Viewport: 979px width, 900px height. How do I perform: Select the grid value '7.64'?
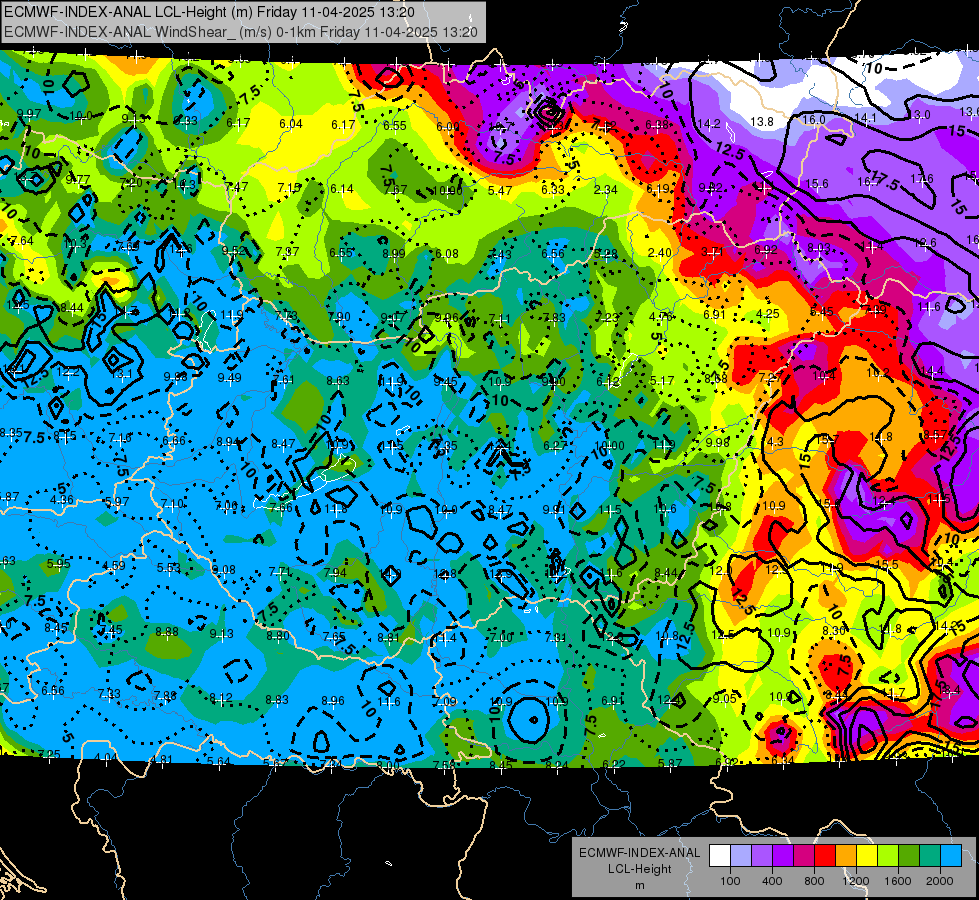point(22,240)
